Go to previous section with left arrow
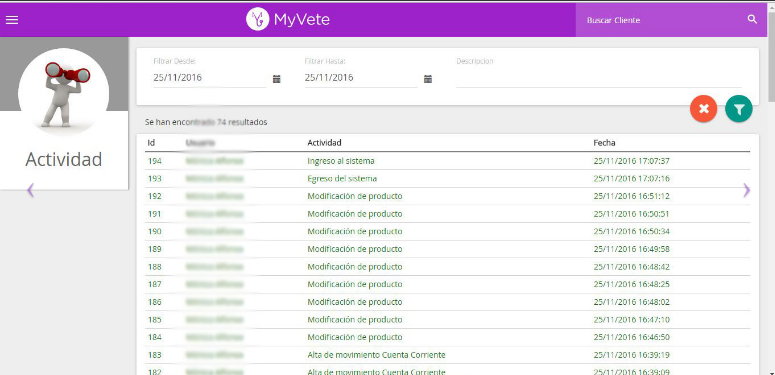 tap(30, 190)
